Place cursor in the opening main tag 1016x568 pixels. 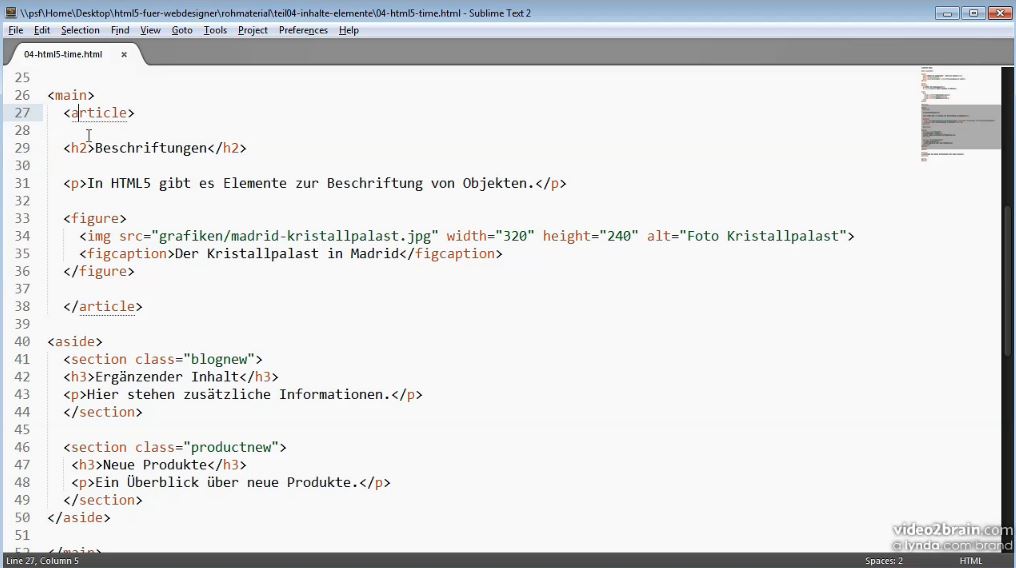[x=71, y=95]
